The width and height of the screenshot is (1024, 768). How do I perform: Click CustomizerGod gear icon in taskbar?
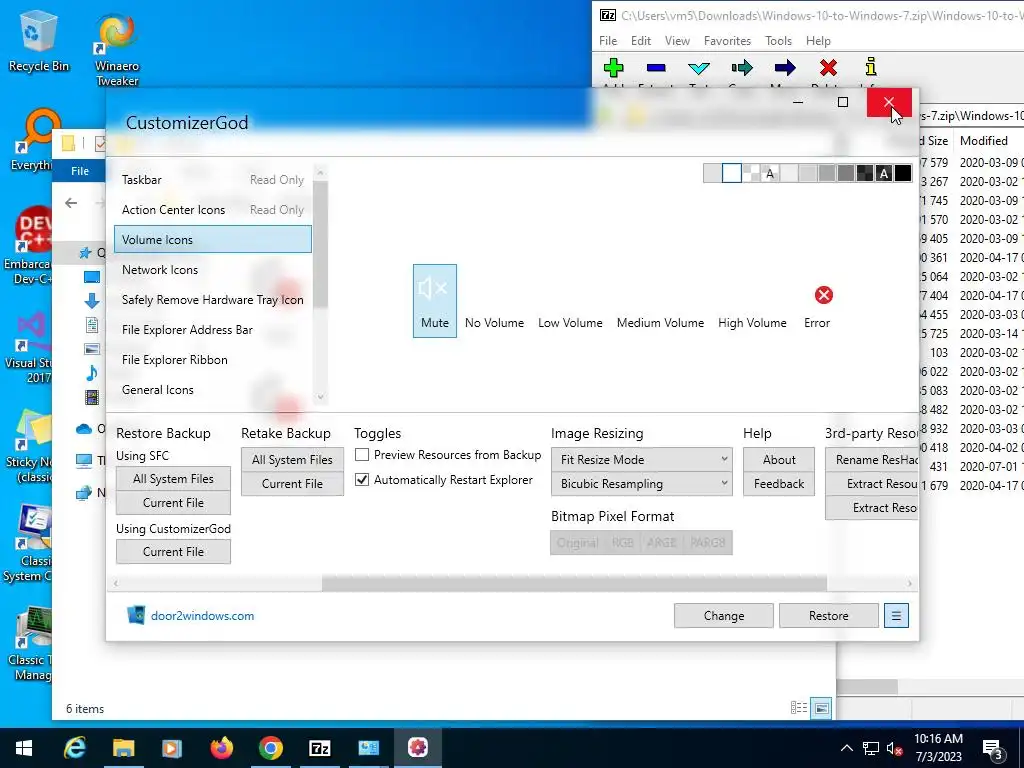click(418, 748)
